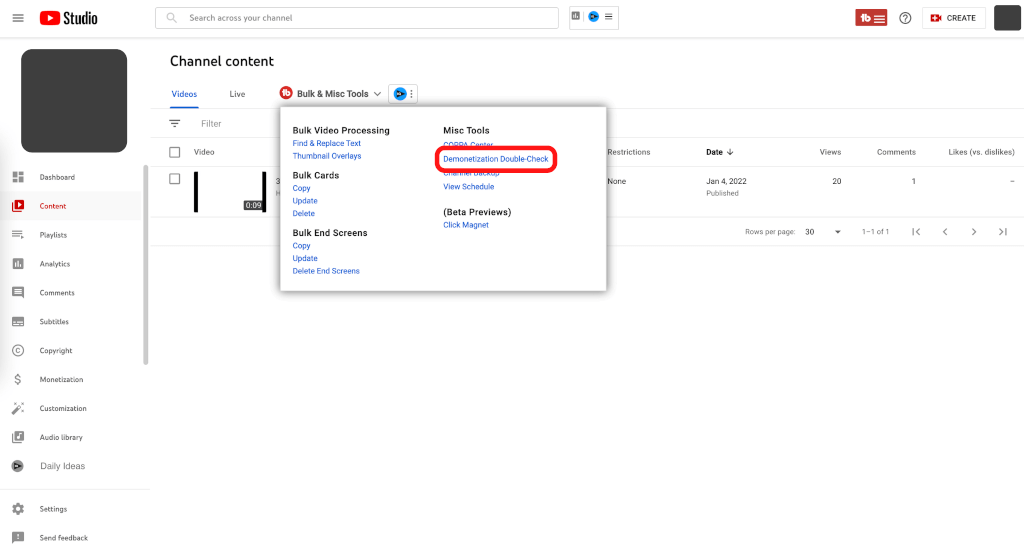
Task: Open Settings gear in sidebar
Action: pos(53,509)
